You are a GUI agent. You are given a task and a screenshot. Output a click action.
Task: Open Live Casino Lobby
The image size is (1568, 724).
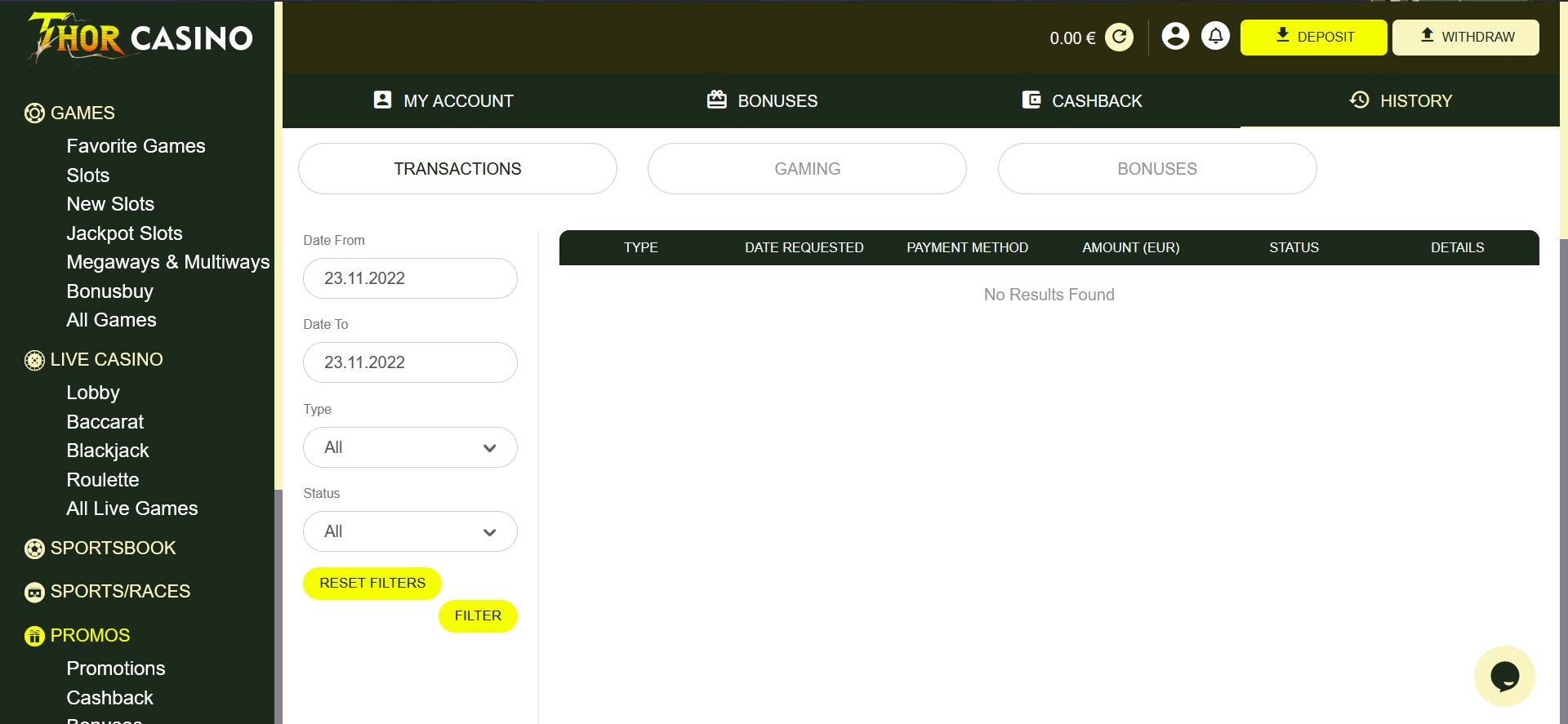93,393
